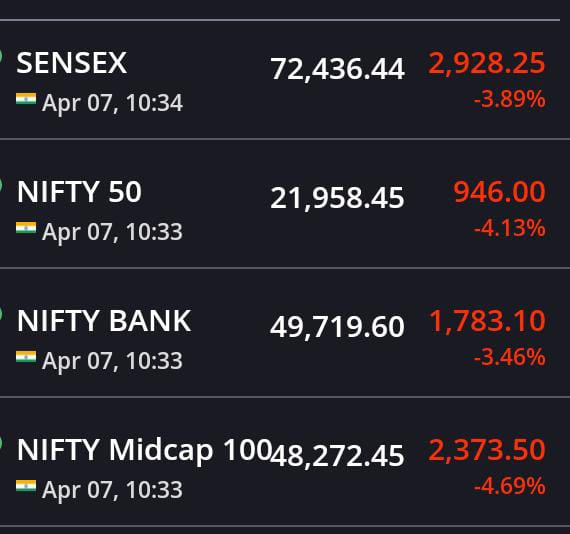Screen dimensions: 570x534
Task: Click the -4.13% change for NIFTY 50
Action: pyautogui.click(x=510, y=228)
